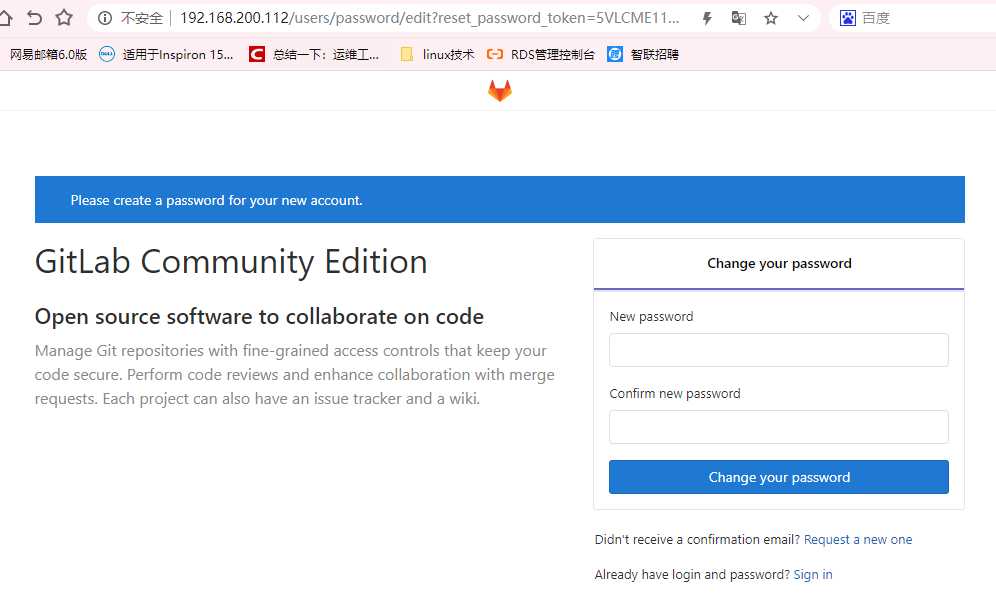Viewport: 996px width, 596px height.
Task: Click the 'Manage Git repositories' description paragraph
Action: coord(295,375)
